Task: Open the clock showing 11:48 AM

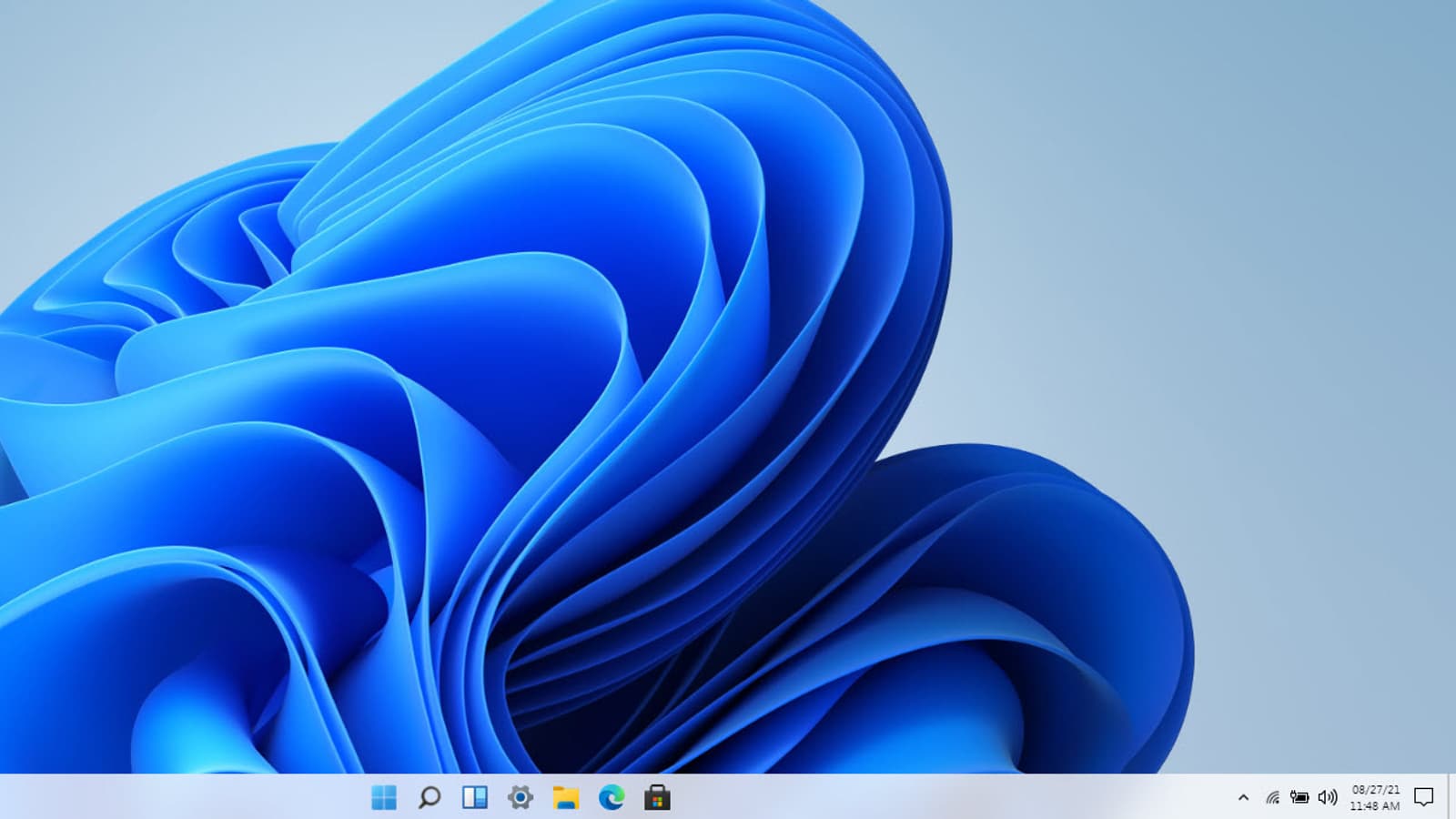Action: 1375,798
